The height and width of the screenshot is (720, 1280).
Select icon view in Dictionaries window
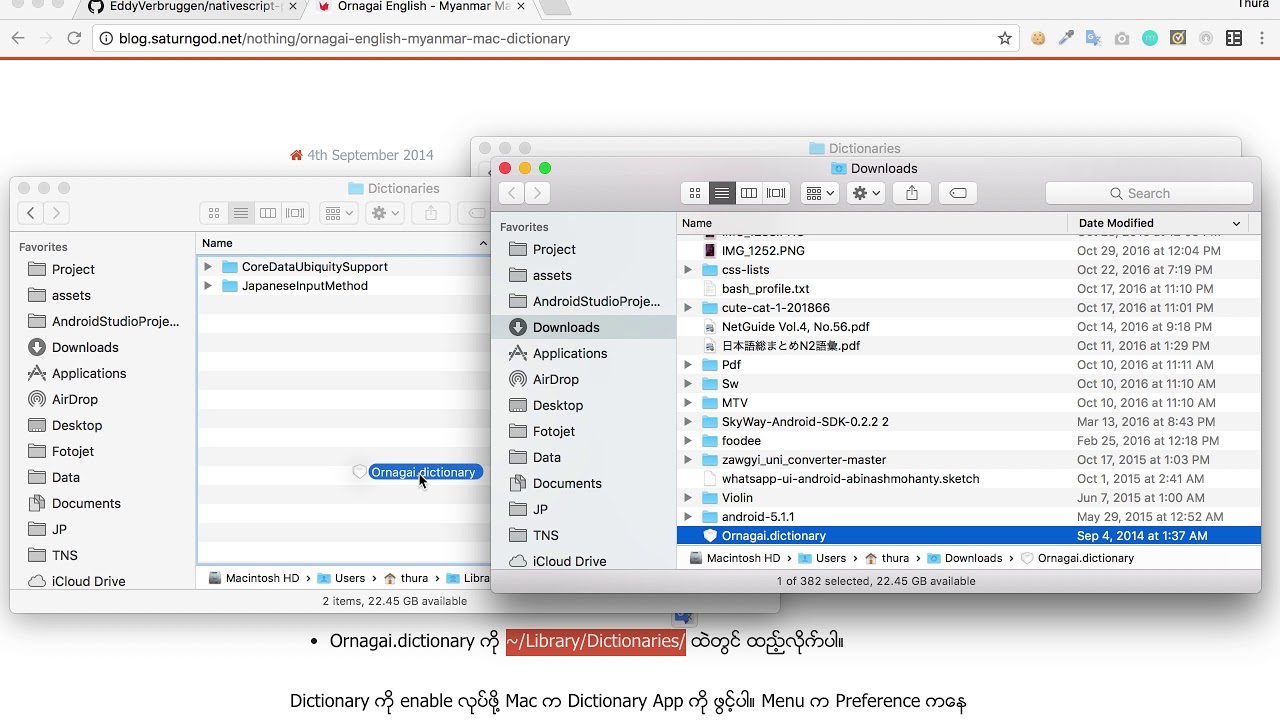(214, 213)
